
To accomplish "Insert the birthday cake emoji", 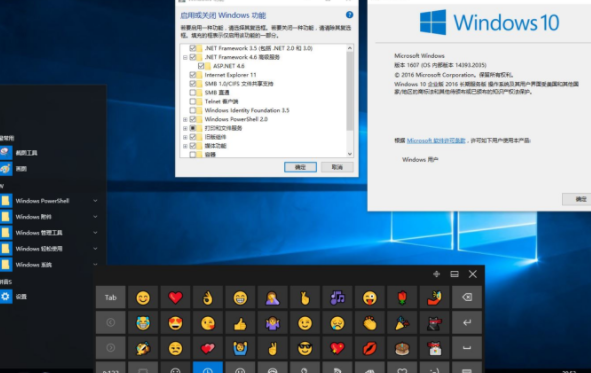I will point(402,348).
